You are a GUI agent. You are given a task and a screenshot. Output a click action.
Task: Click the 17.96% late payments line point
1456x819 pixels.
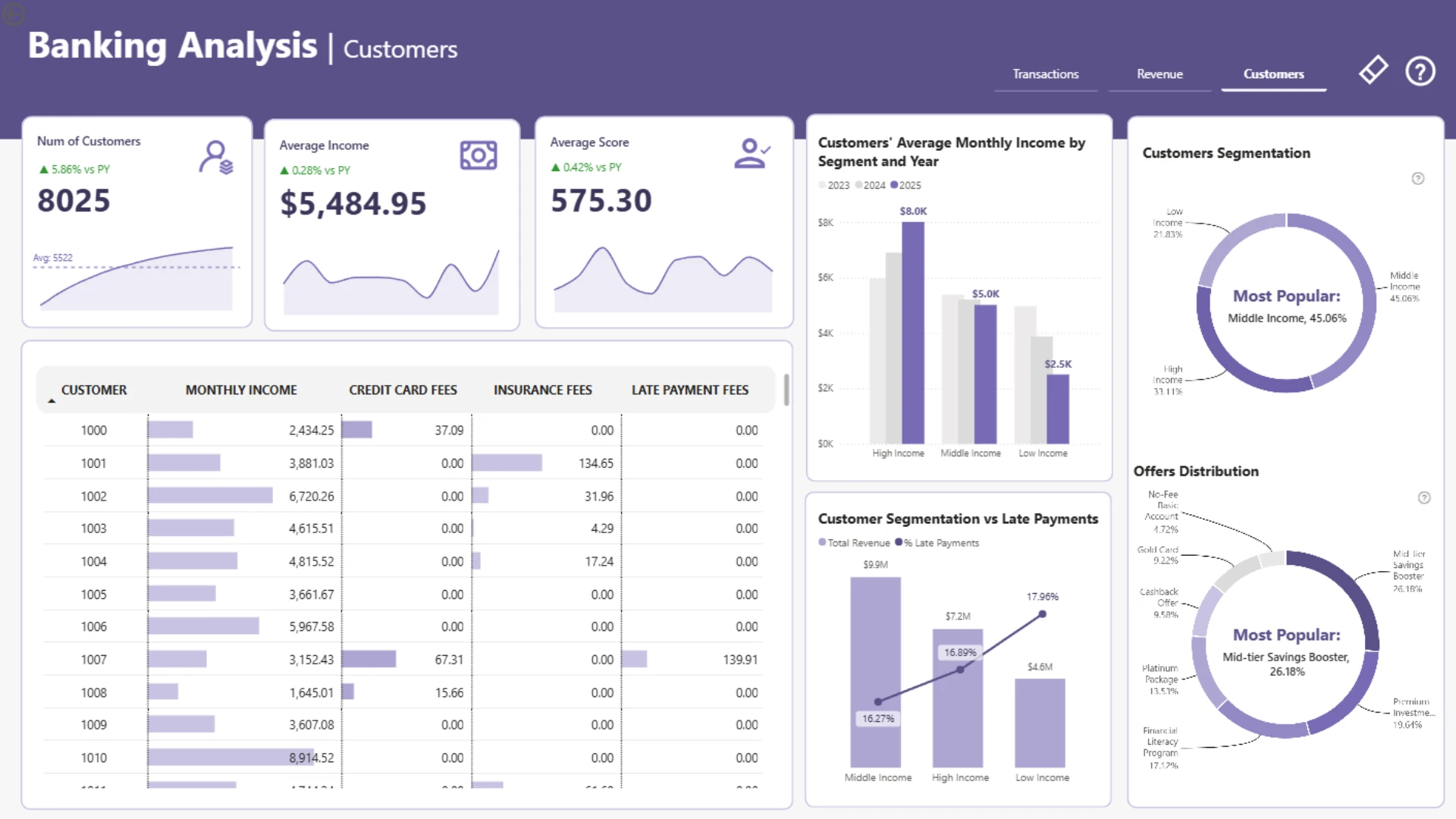(x=1043, y=614)
